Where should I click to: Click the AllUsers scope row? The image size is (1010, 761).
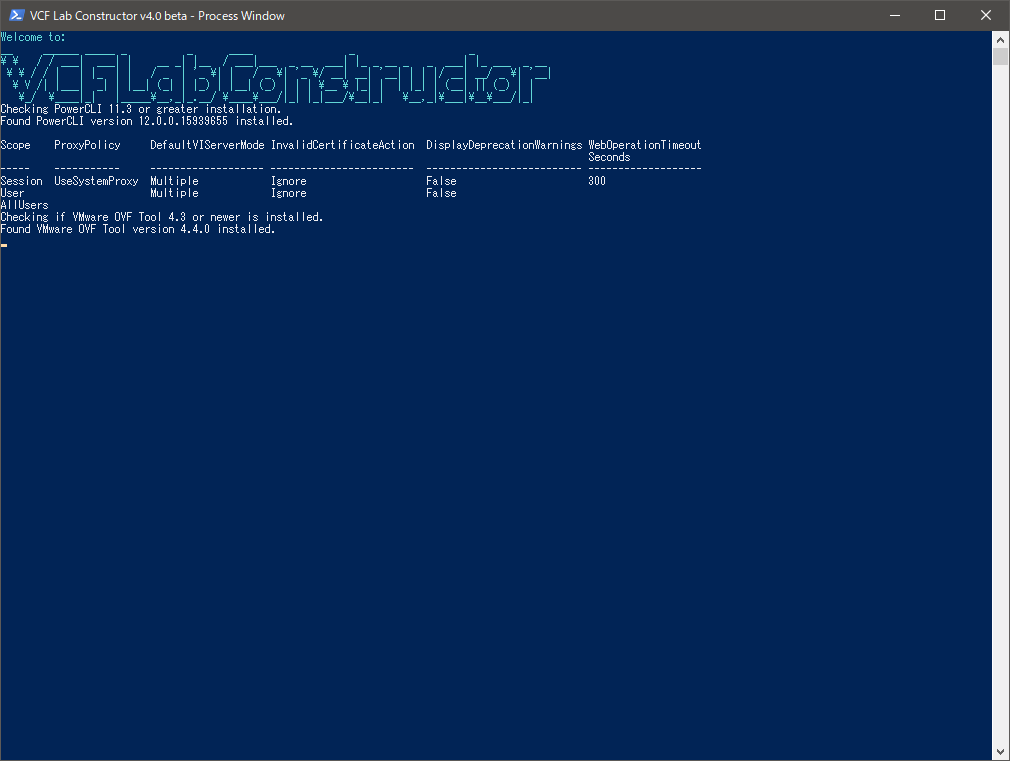24,205
